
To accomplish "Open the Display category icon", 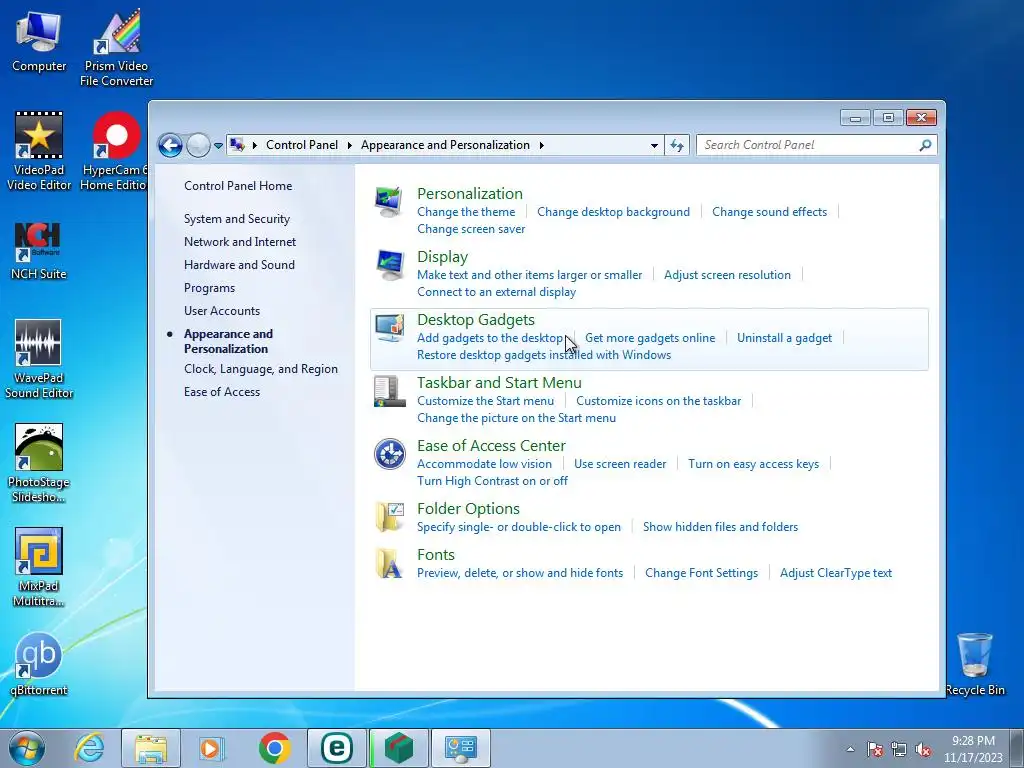I will point(389,265).
